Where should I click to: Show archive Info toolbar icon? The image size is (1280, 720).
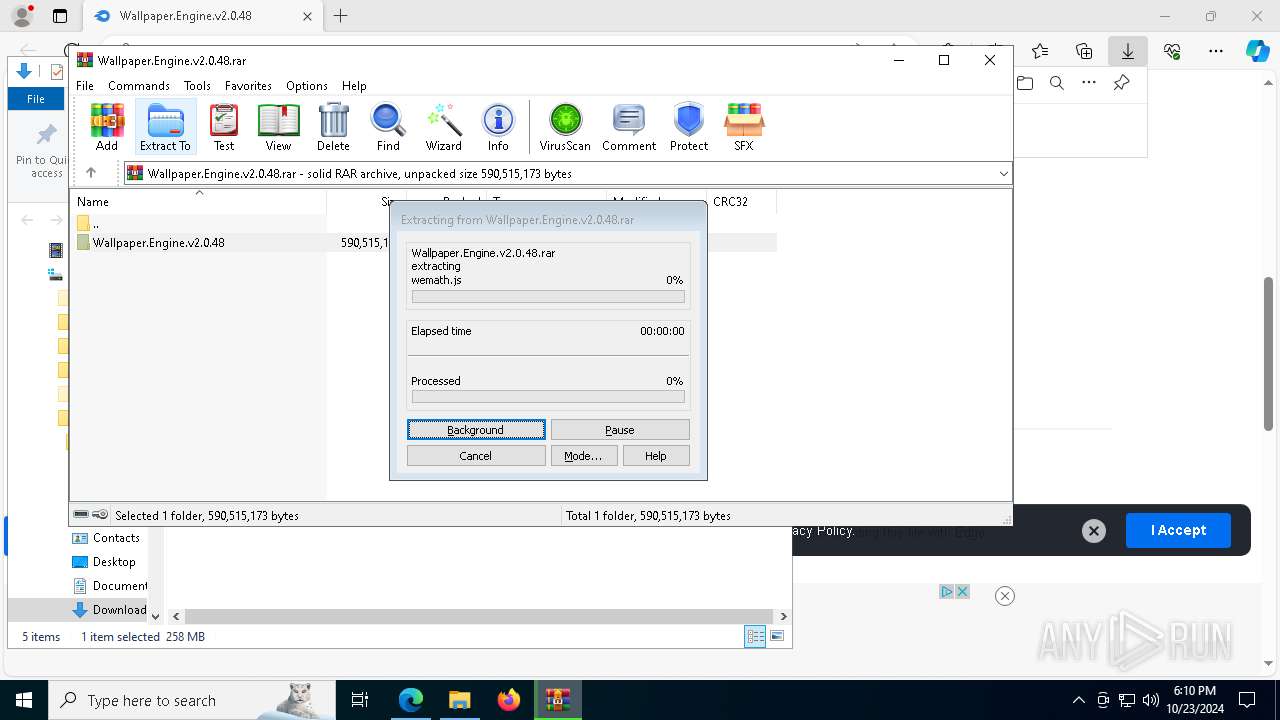coord(498,126)
